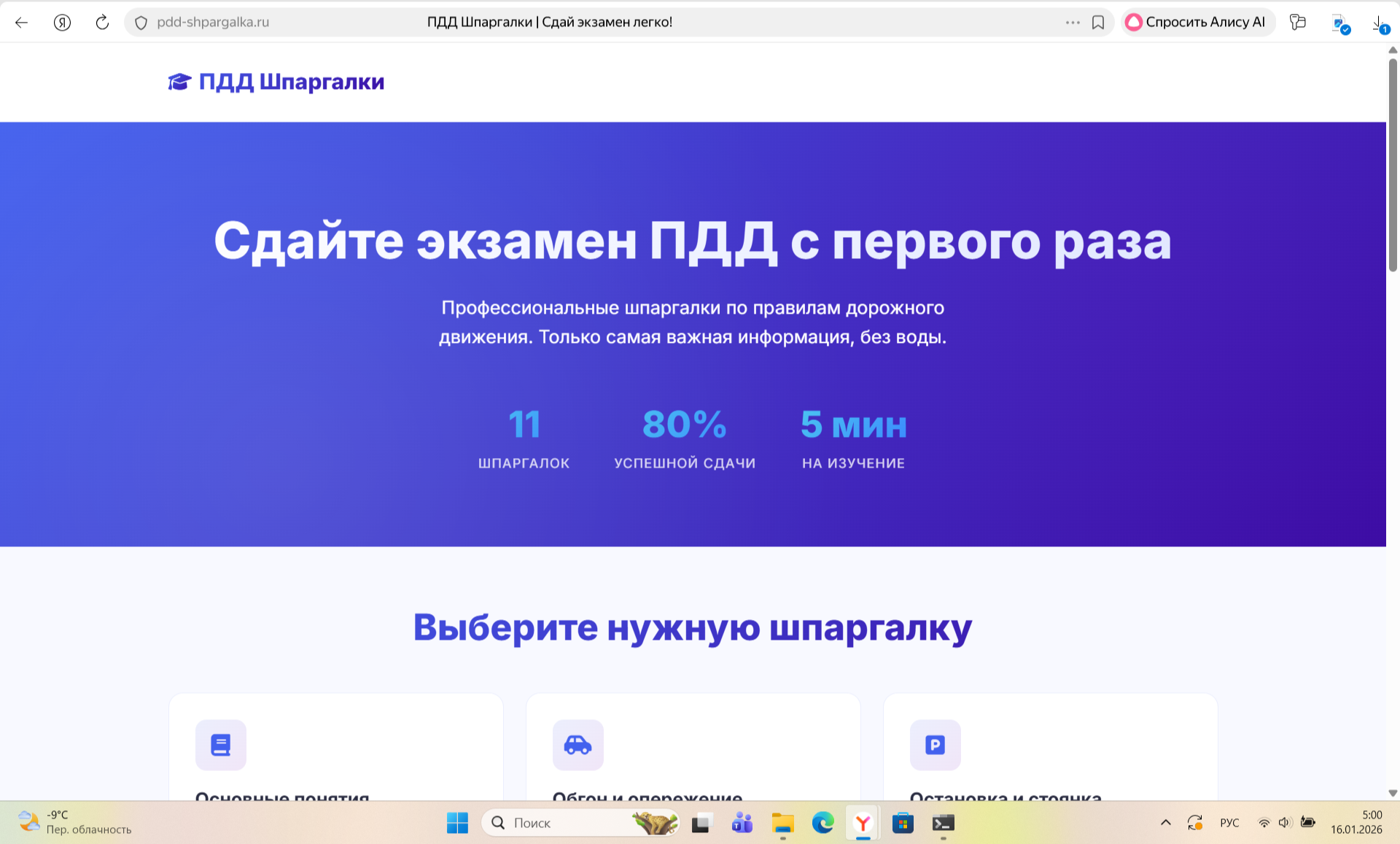This screenshot has width=1400, height=844.
Task: Click the ПДД Шпаргалки logo link
Action: pos(276,82)
